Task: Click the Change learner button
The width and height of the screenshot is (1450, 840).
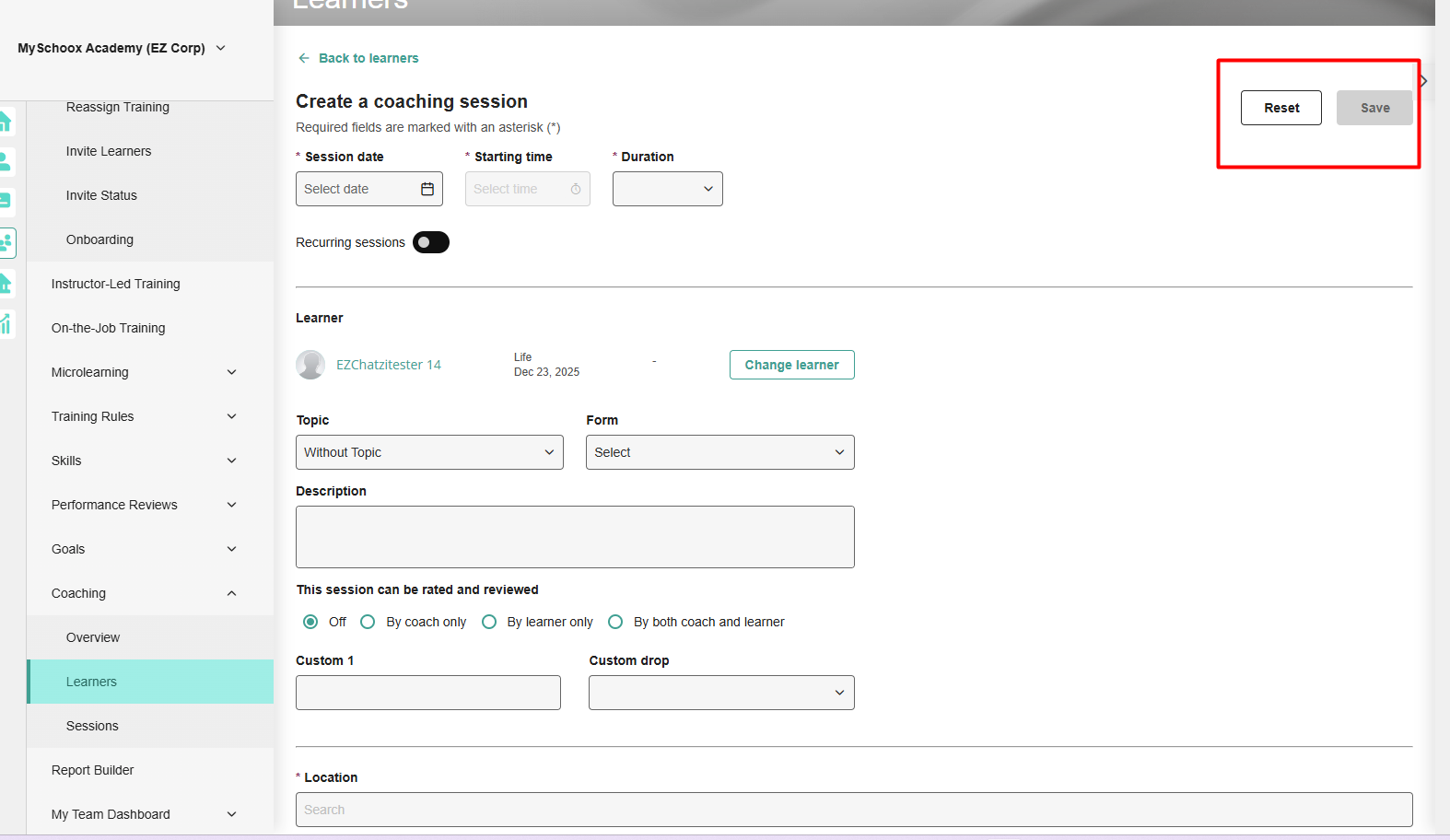Action: point(792,365)
